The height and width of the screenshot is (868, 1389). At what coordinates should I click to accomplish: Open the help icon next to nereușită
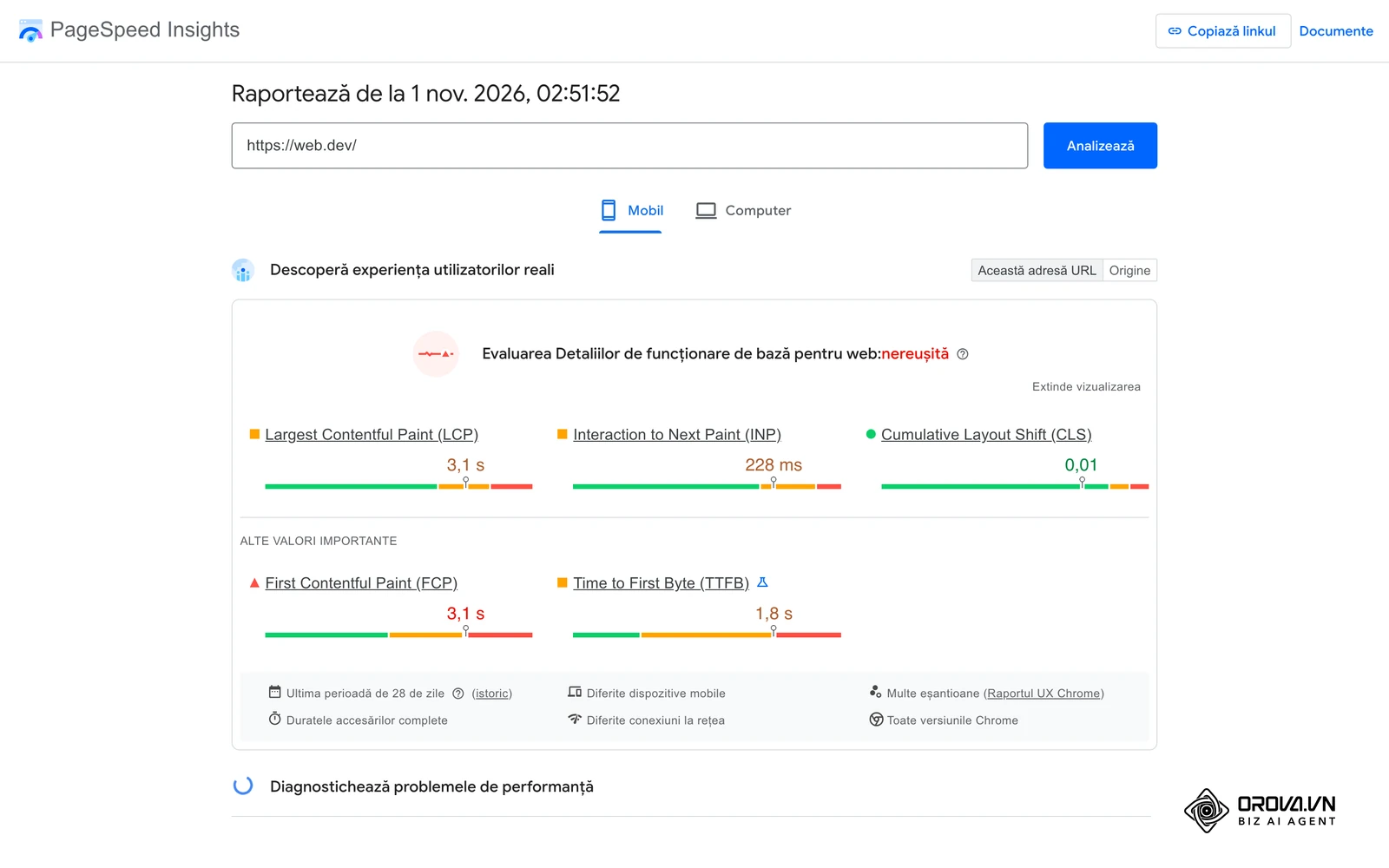[963, 354]
